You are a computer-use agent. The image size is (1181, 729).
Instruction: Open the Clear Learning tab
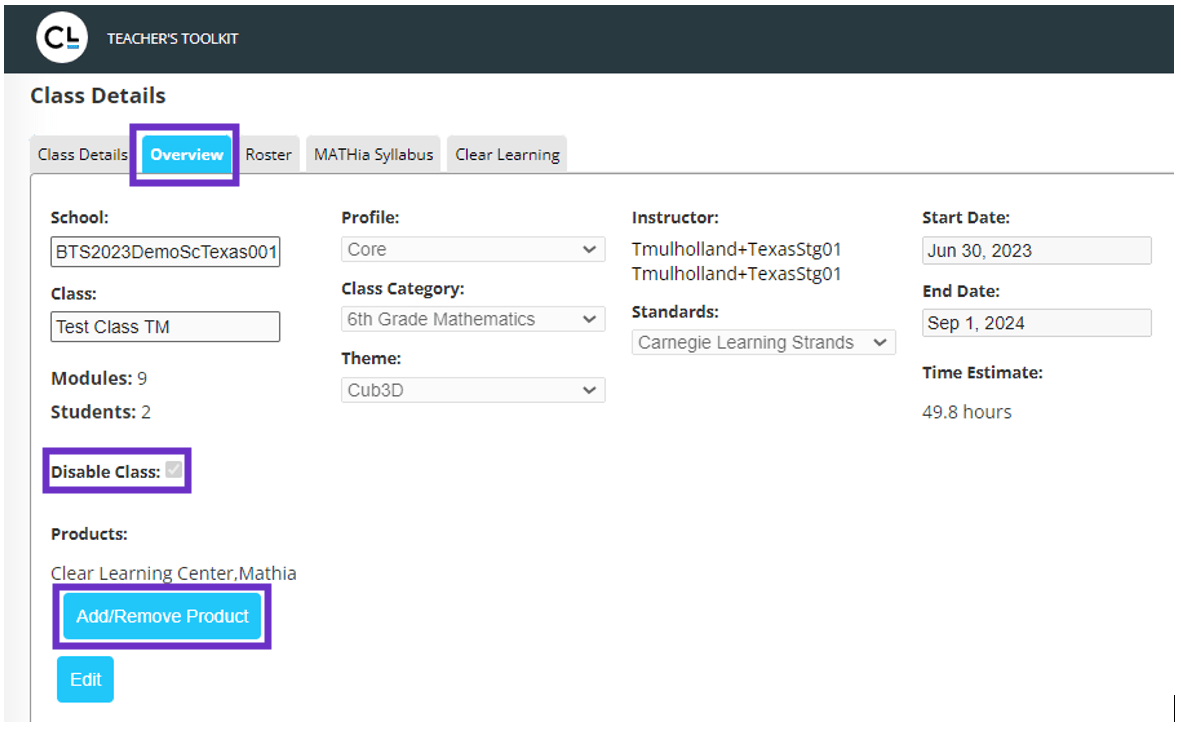(x=507, y=154)
